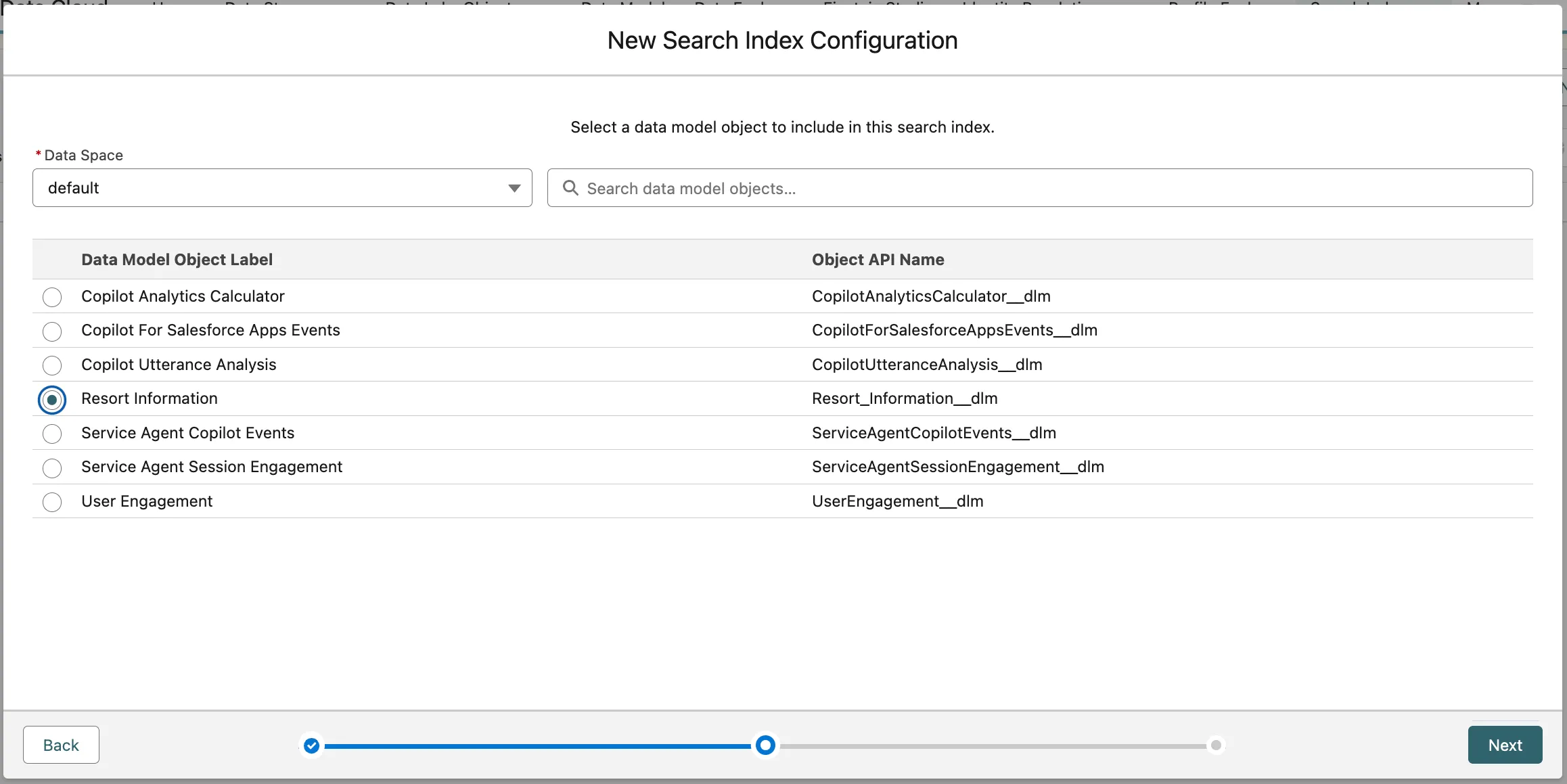The image size is (1567, 784).
Task: Select Copilot For Salesforce Apps Events
Action: (x=52, y=331)
